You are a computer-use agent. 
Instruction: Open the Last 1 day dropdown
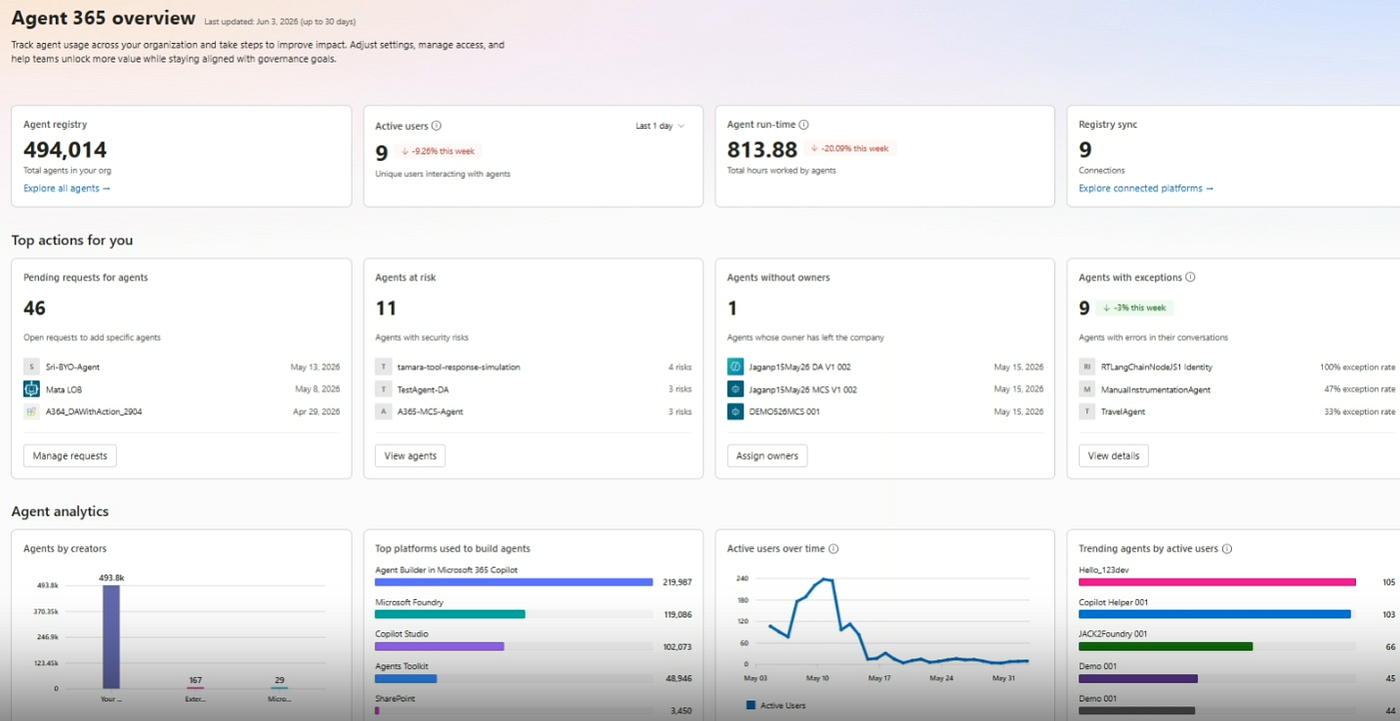click(x=660, y=126)
